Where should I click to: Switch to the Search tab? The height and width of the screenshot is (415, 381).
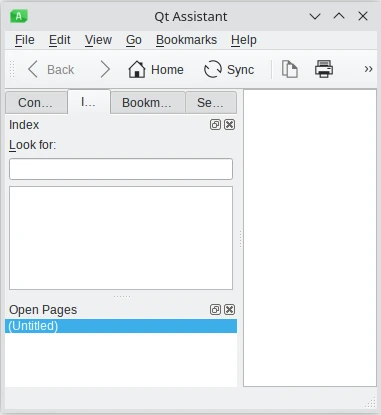(x=210, y=103)
